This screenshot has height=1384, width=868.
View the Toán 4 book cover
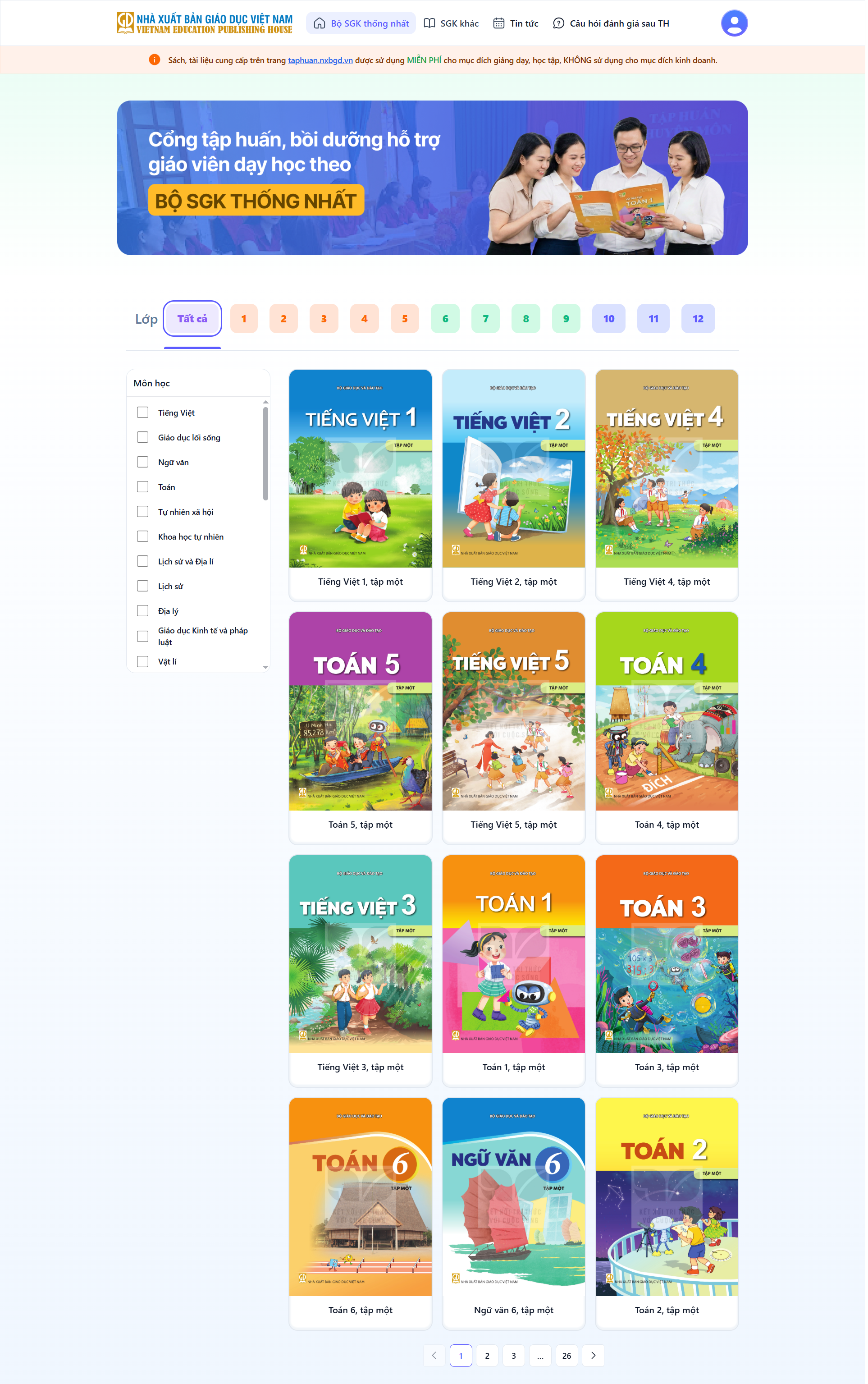pyautogui.click(x=667, y=711)
